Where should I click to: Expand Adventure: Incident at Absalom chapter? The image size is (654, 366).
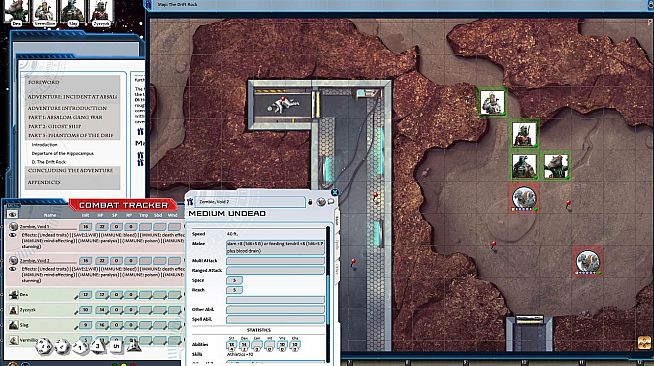pos(73,97)
